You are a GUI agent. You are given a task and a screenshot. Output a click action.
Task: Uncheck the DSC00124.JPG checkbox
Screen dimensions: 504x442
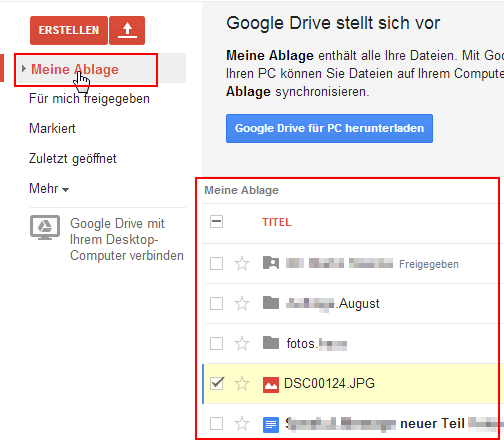tap(217, 383)
